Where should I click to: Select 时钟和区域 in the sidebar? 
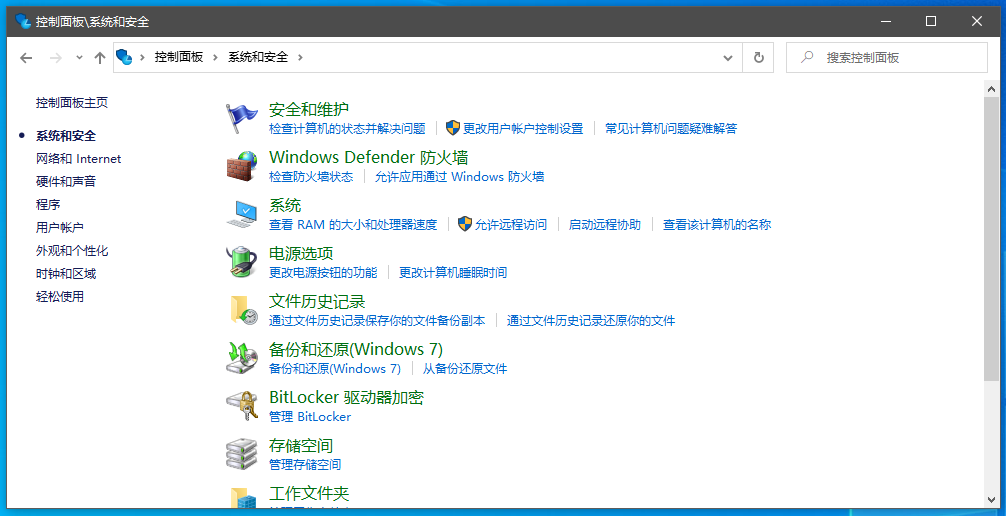(66, 273)
